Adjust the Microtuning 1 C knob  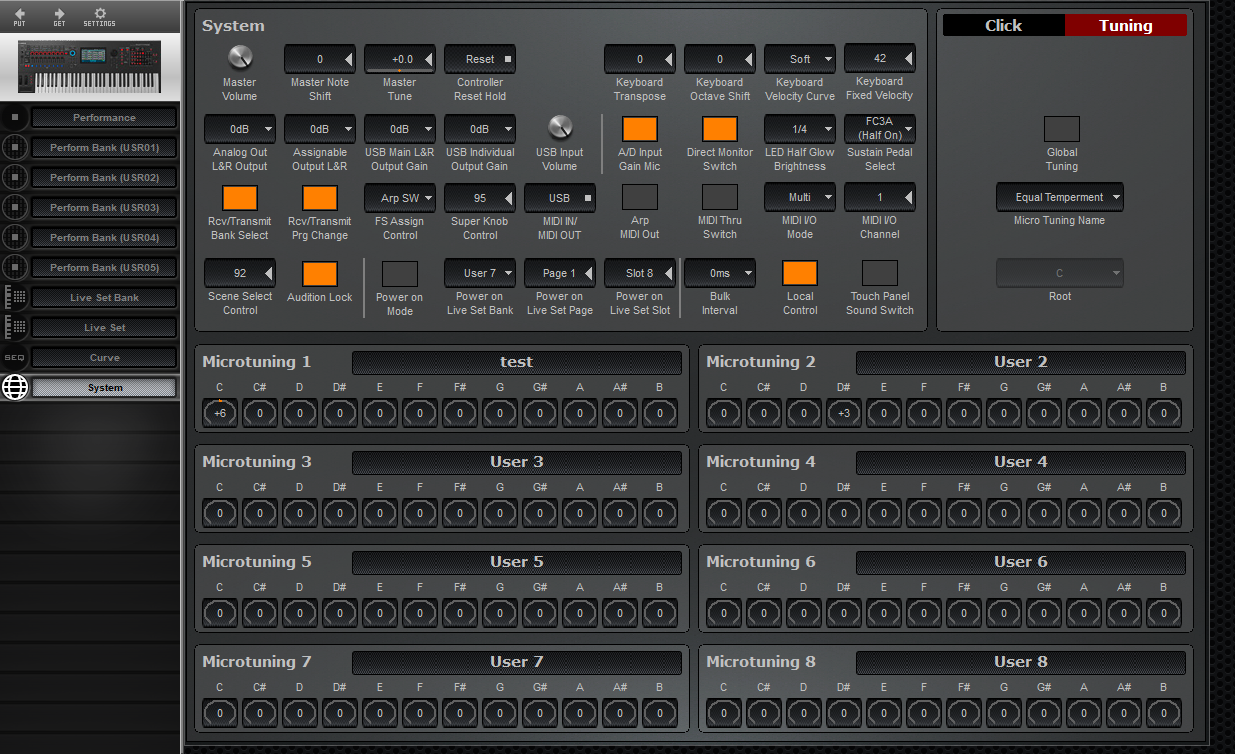[x=219, y=412]
